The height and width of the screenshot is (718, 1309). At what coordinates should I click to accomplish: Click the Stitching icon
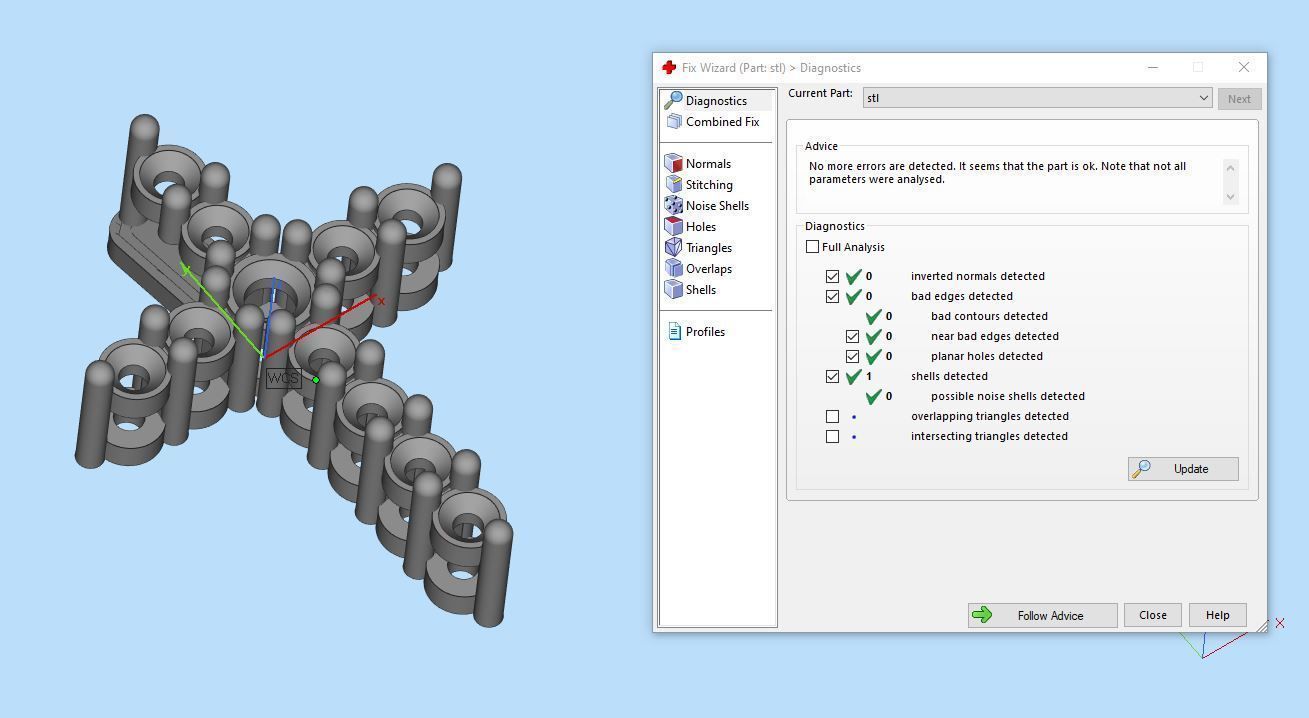(674, 185)
